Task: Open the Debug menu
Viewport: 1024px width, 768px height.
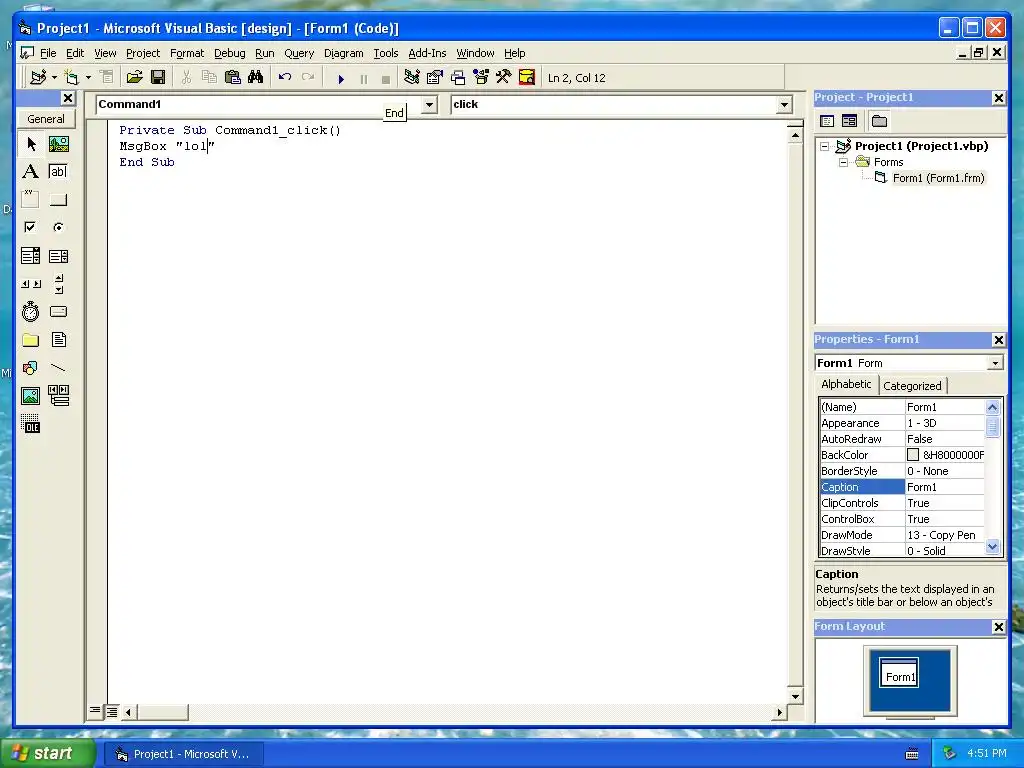Action: [x=229, y=53]
